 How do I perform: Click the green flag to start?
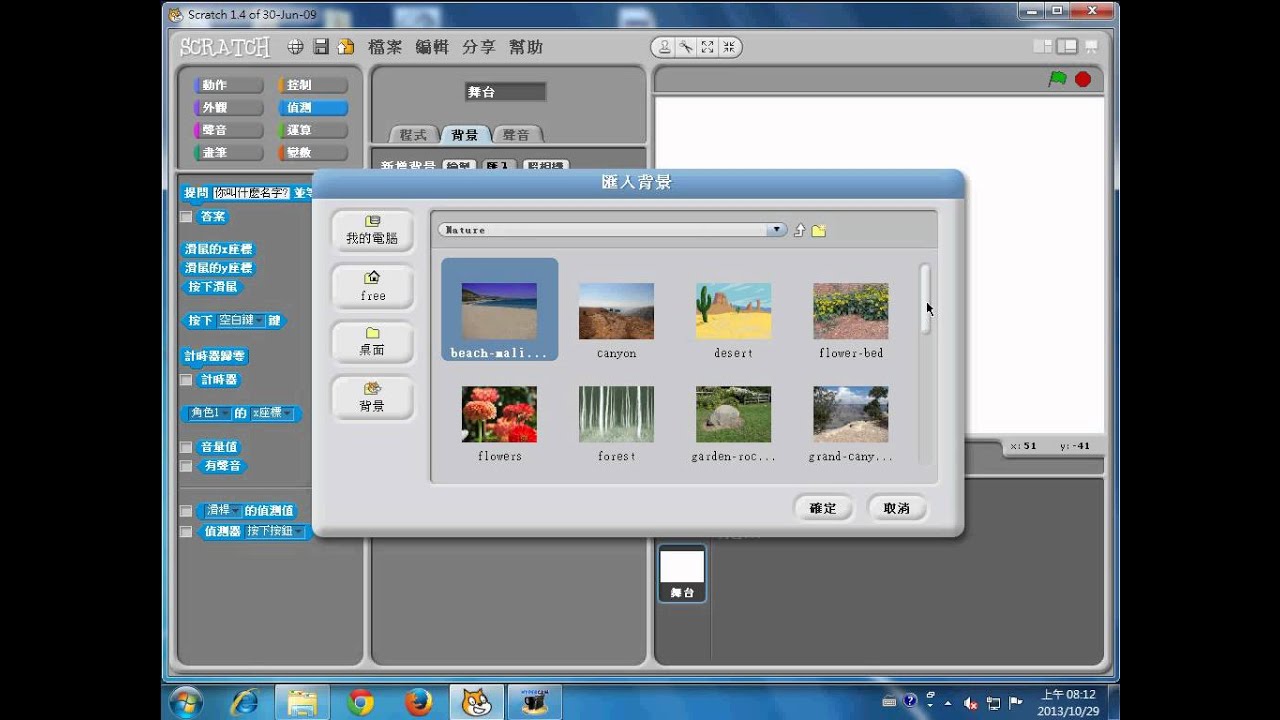tap(1057, 79)
